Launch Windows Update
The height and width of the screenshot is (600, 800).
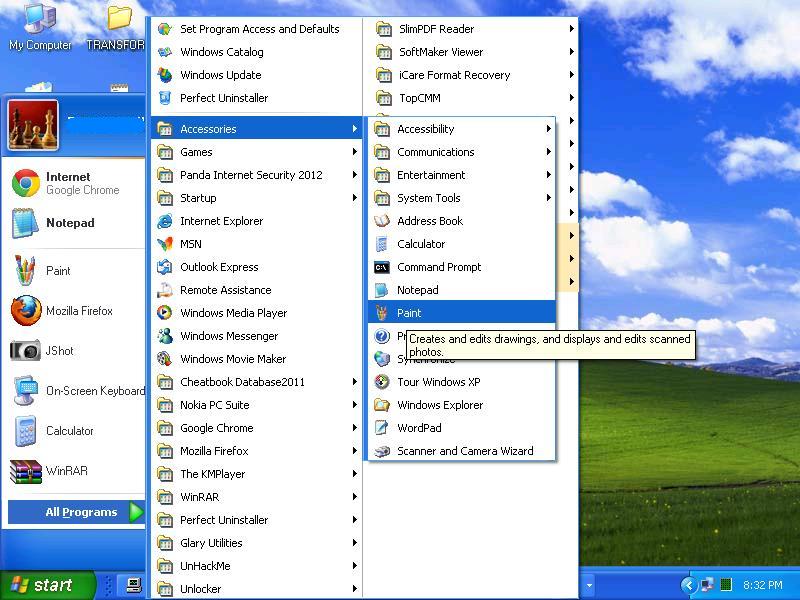coord(257,75)
